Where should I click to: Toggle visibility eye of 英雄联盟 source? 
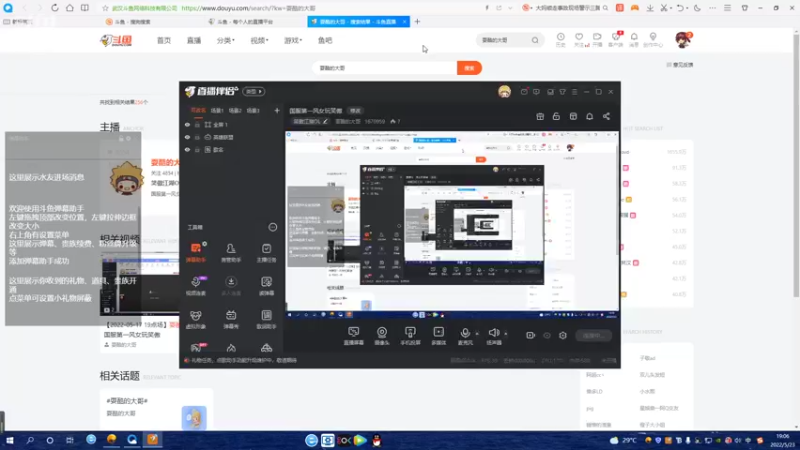(x=187, y=137)
